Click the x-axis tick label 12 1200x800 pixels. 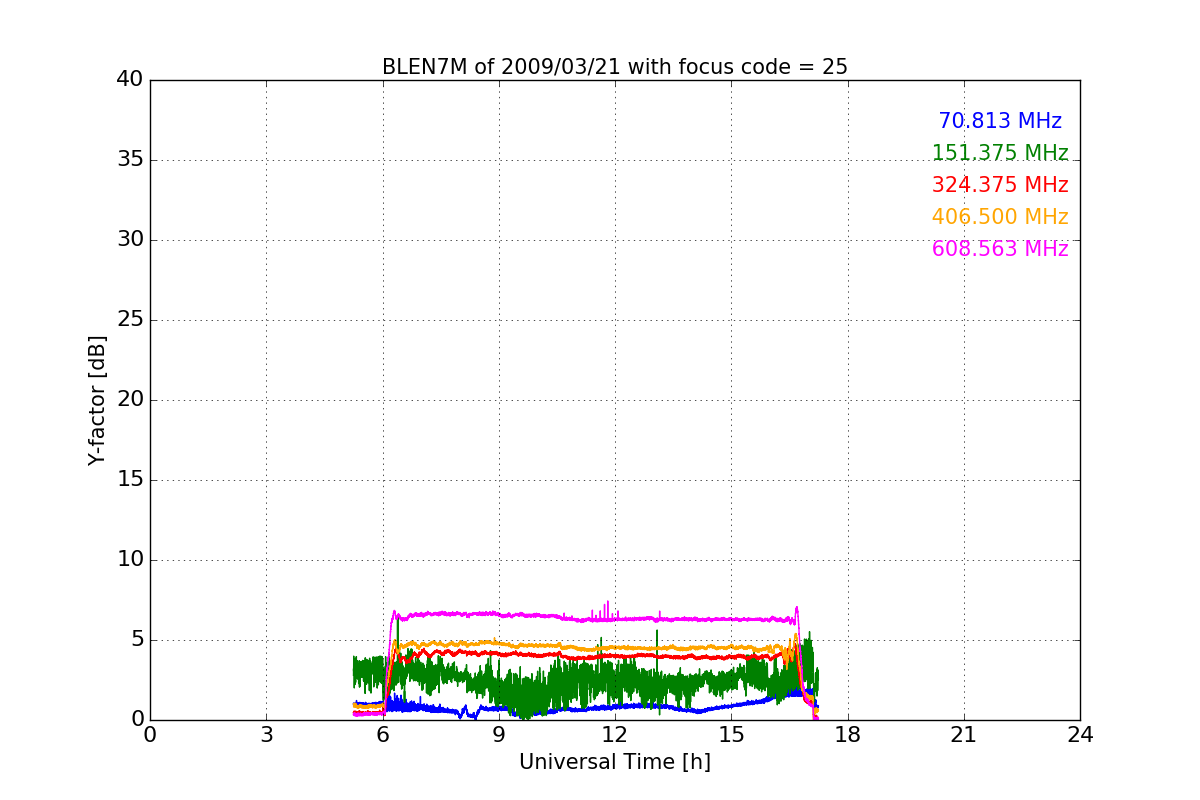pos(615,735)
